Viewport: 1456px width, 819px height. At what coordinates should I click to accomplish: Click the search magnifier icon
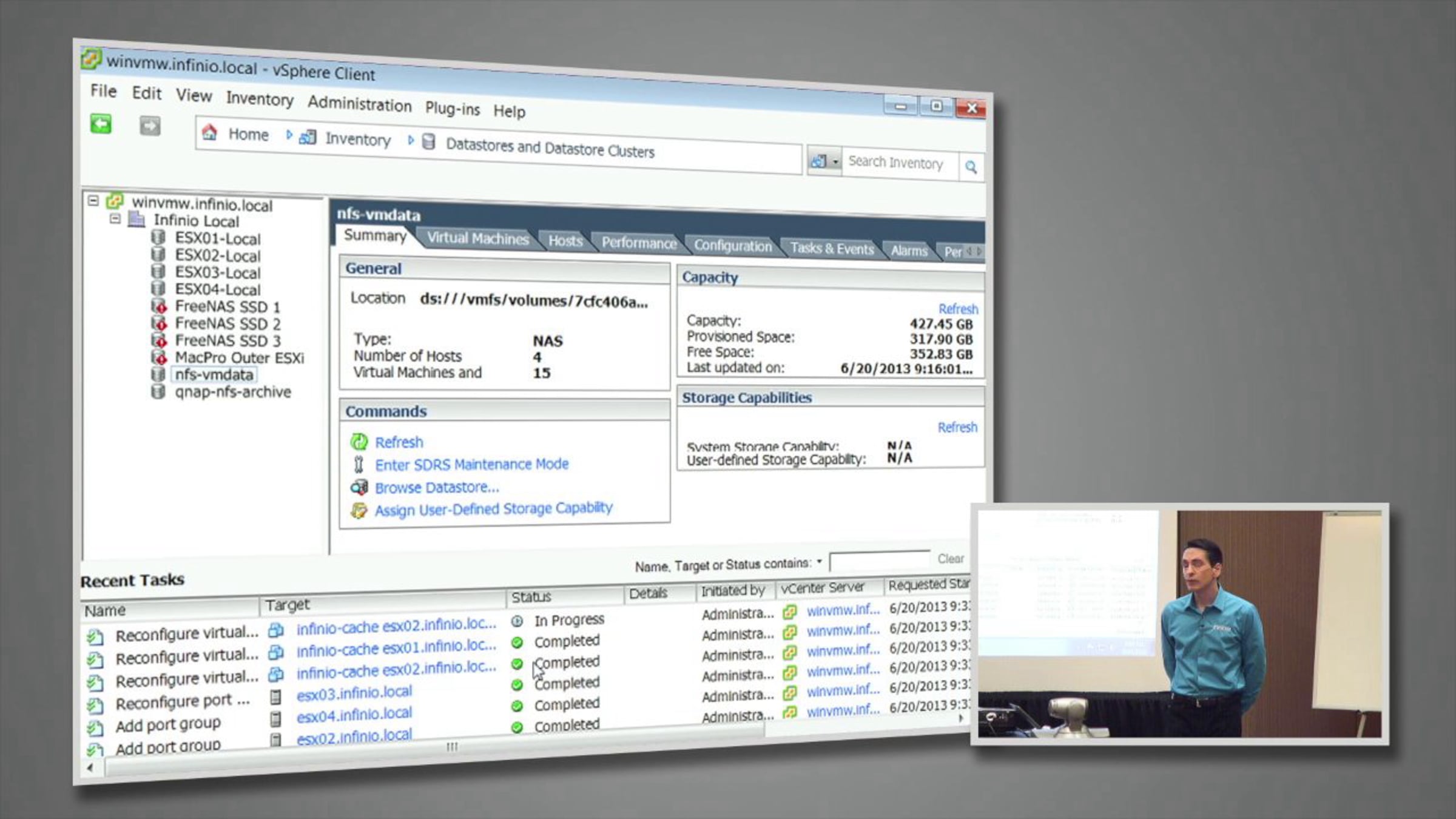click(971, 167)
